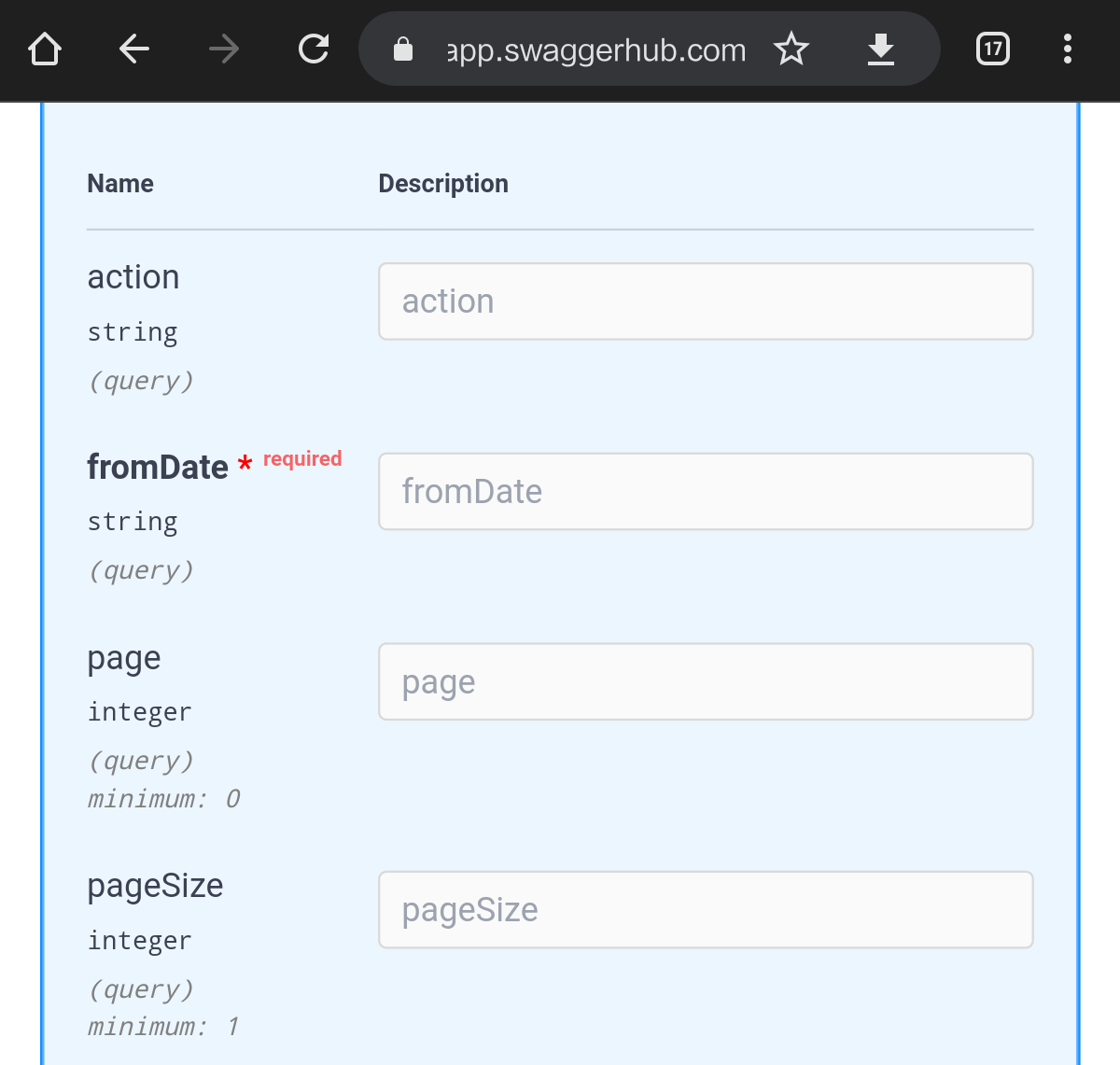Screen dimensions: 1120x1065
Task: Open the Chrome home screen
Action: [x=44, y=49]
